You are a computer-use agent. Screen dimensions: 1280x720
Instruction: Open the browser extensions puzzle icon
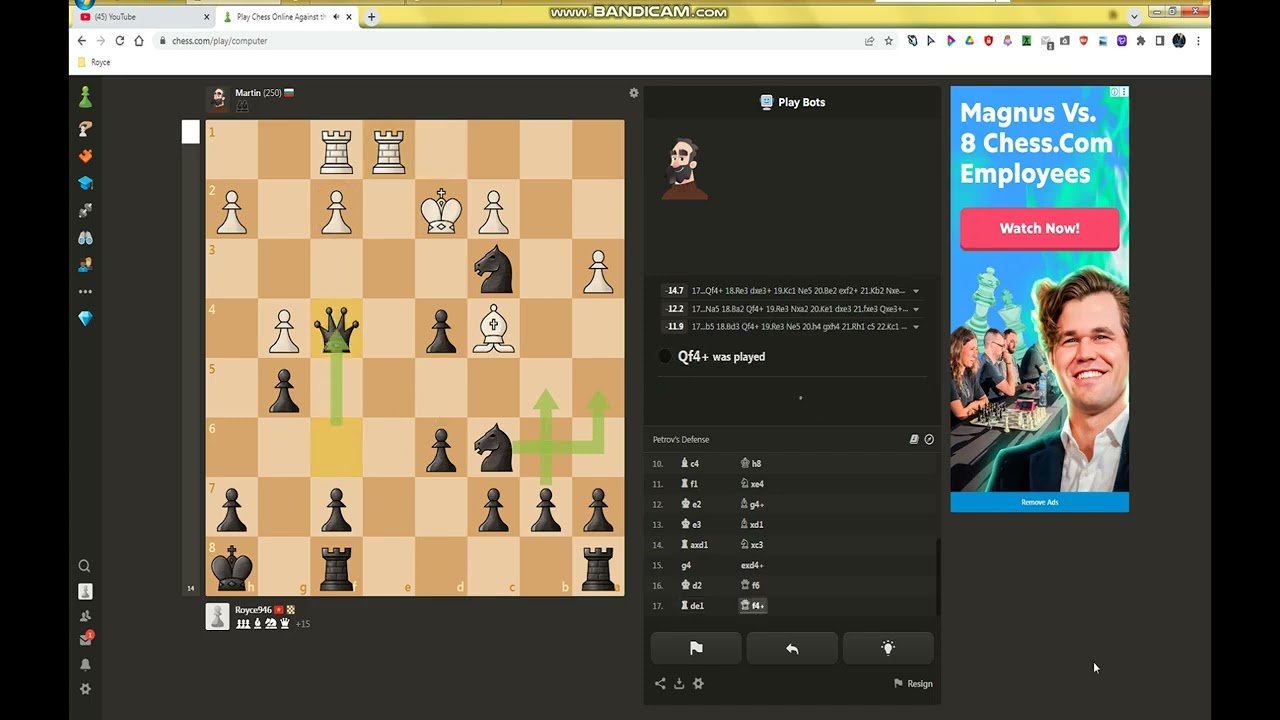[x=1141, y=41]
